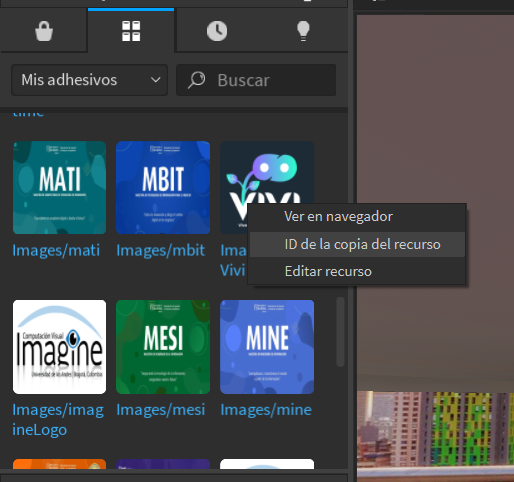Expand the Mis adhesivos dropdown

(x=89, y=80)
